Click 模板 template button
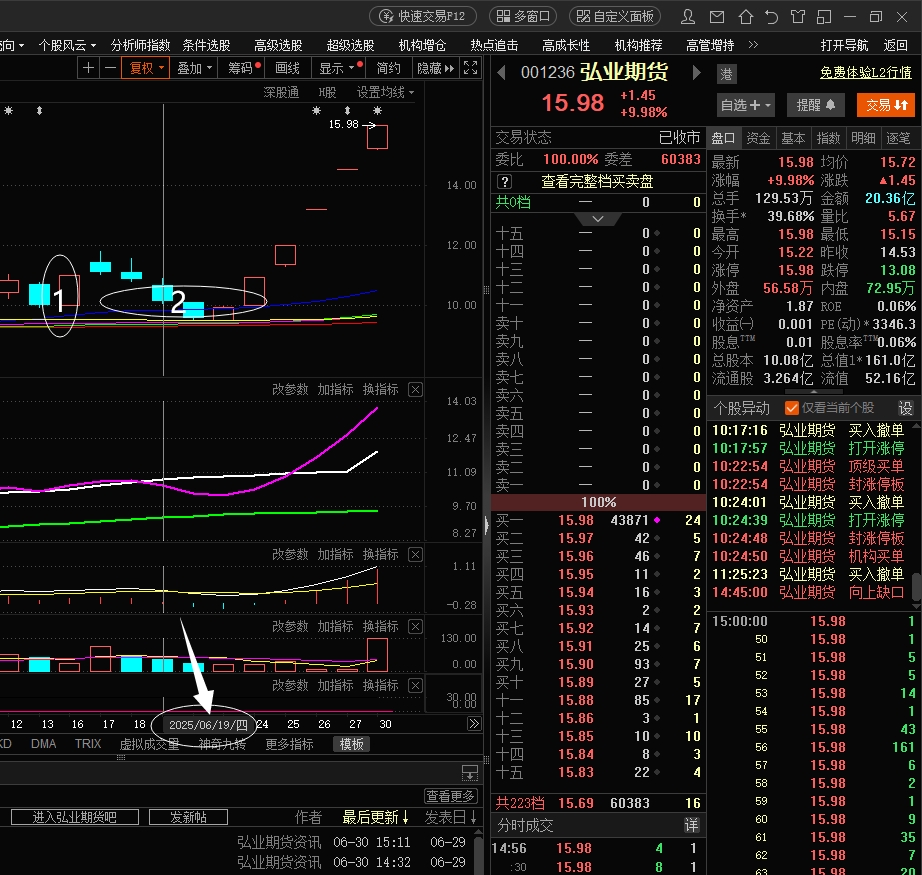This screenshot has width=922, height=875. coord(351,744)
